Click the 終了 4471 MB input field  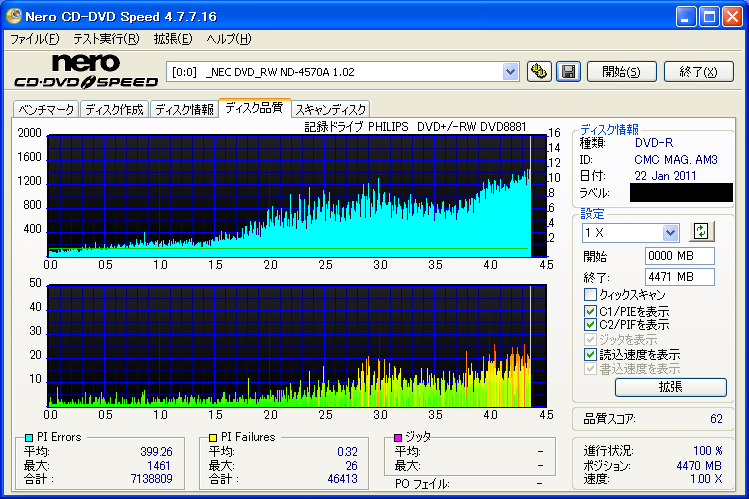680,277
